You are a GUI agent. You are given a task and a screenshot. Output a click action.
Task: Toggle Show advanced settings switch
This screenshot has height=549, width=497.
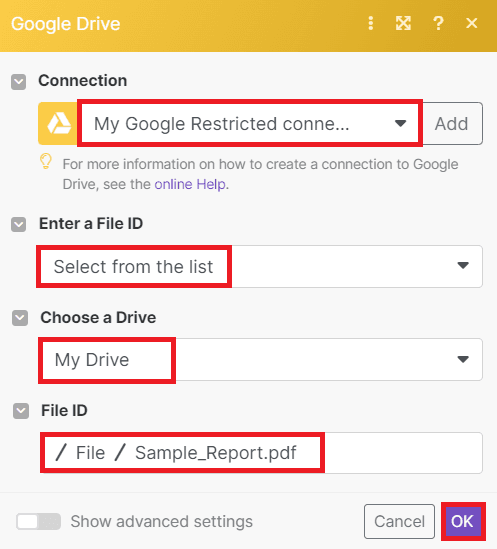click(x=39, y=522)
